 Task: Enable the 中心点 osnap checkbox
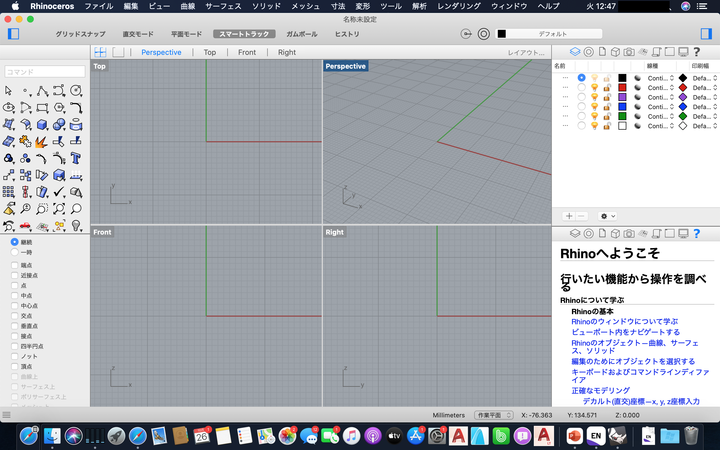pyautogui.click(x=14, y=305)
